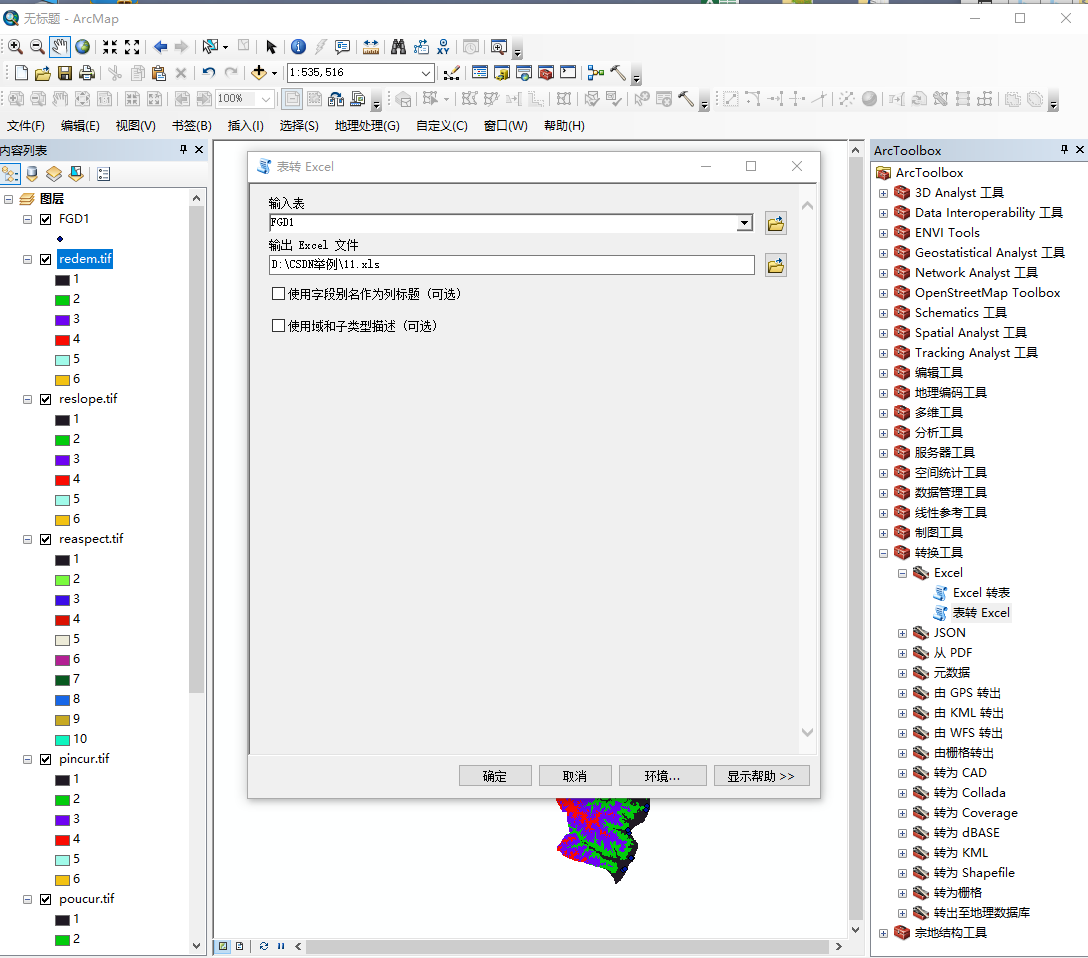Open an existing map document
This screenshot has height=958, width=1088.
click(42, 73)
